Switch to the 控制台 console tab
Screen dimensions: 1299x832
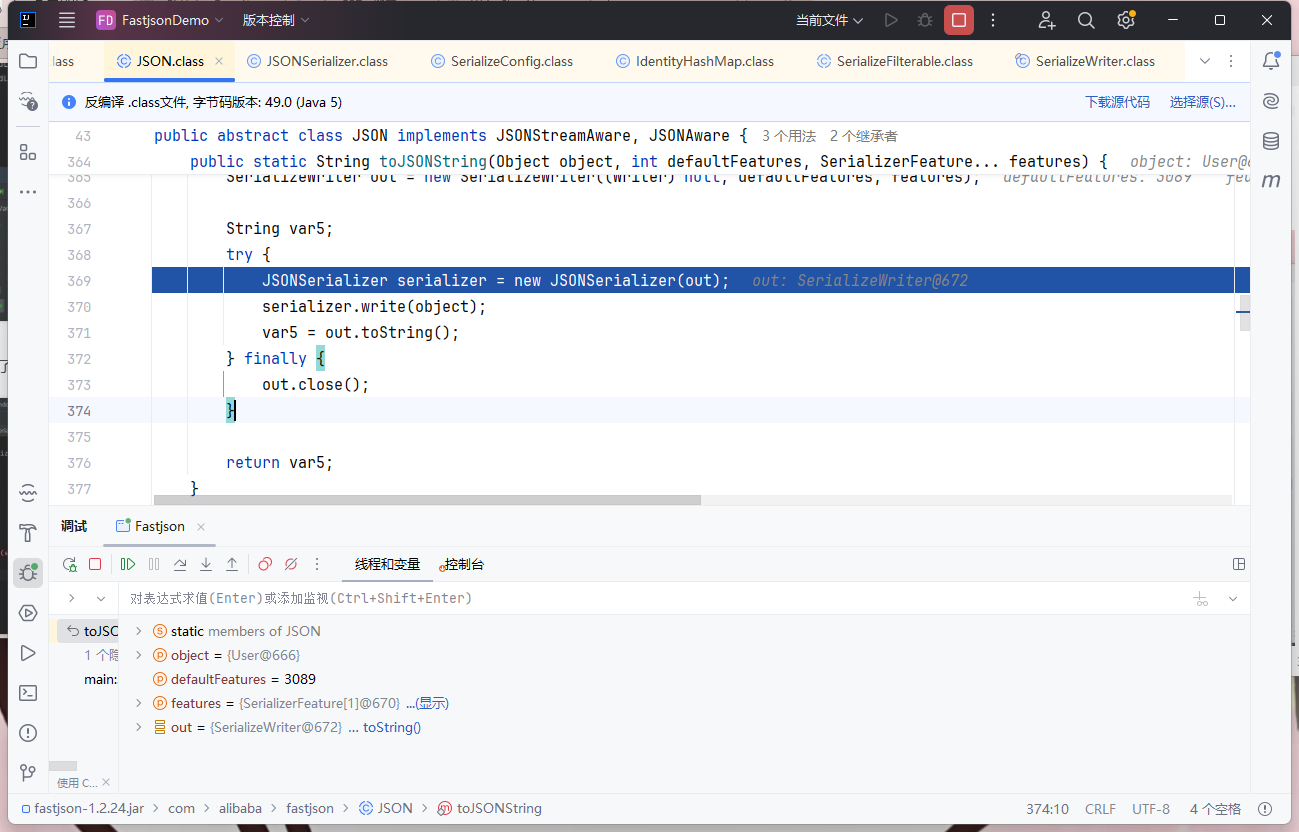coord(464,564)
